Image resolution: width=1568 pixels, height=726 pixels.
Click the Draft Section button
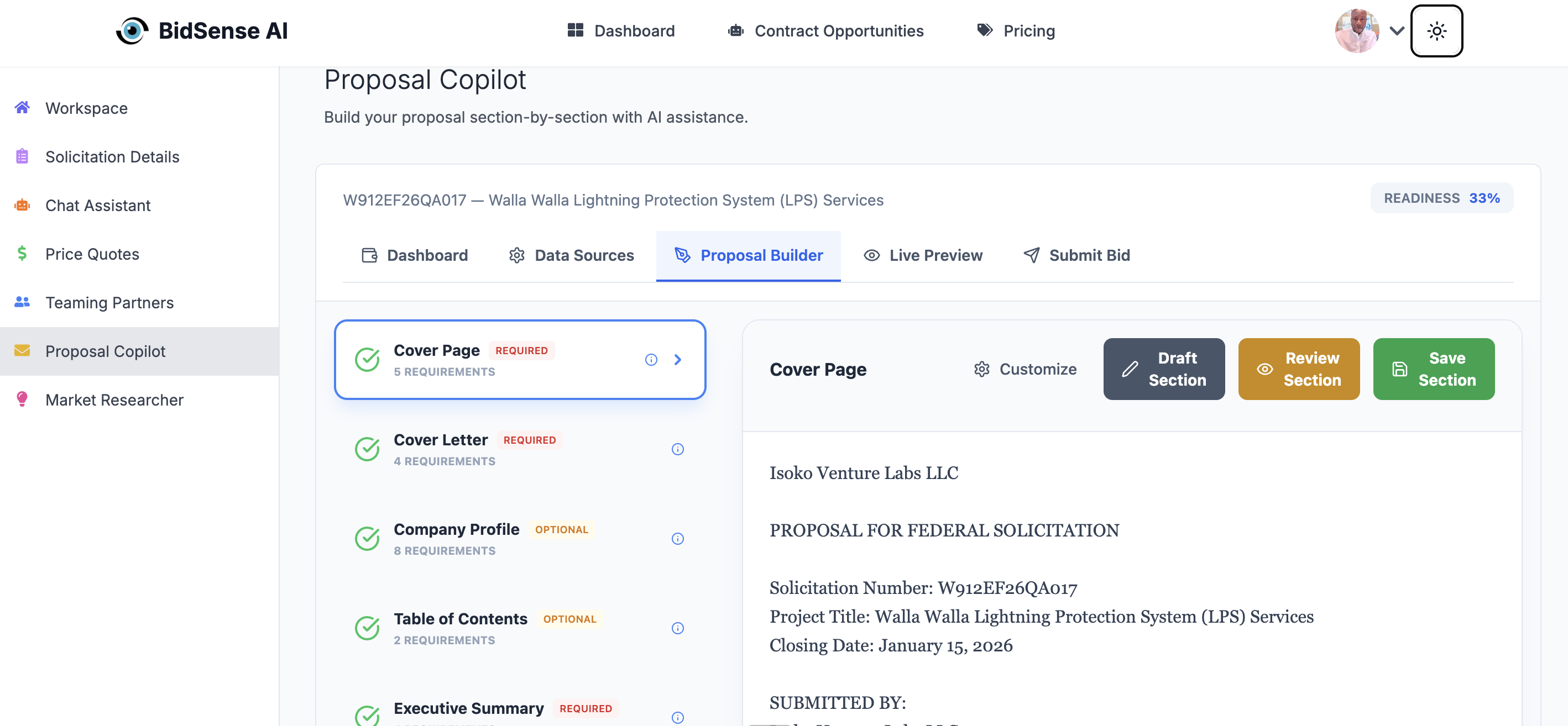point(1163,369)
